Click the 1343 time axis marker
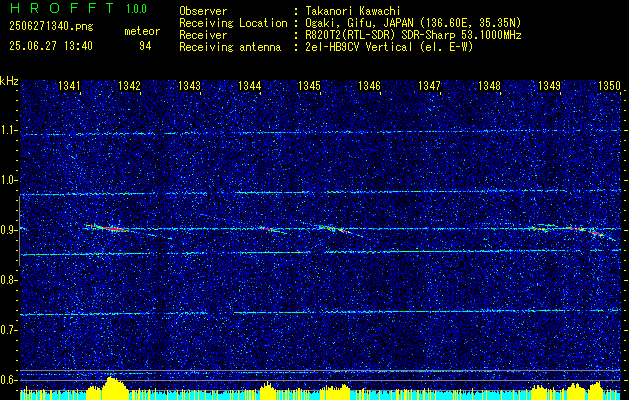The width and height of the screenshot is (629, 400). [x=189, y=85]
